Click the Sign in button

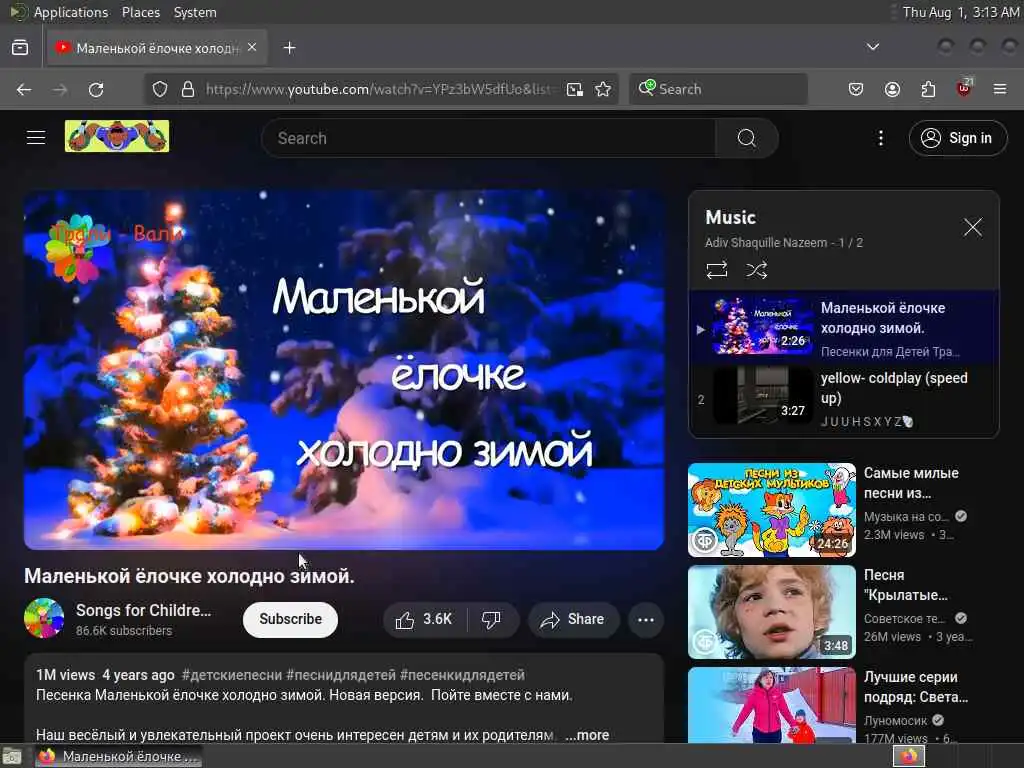pyautogui.click(x=957, y=138)
